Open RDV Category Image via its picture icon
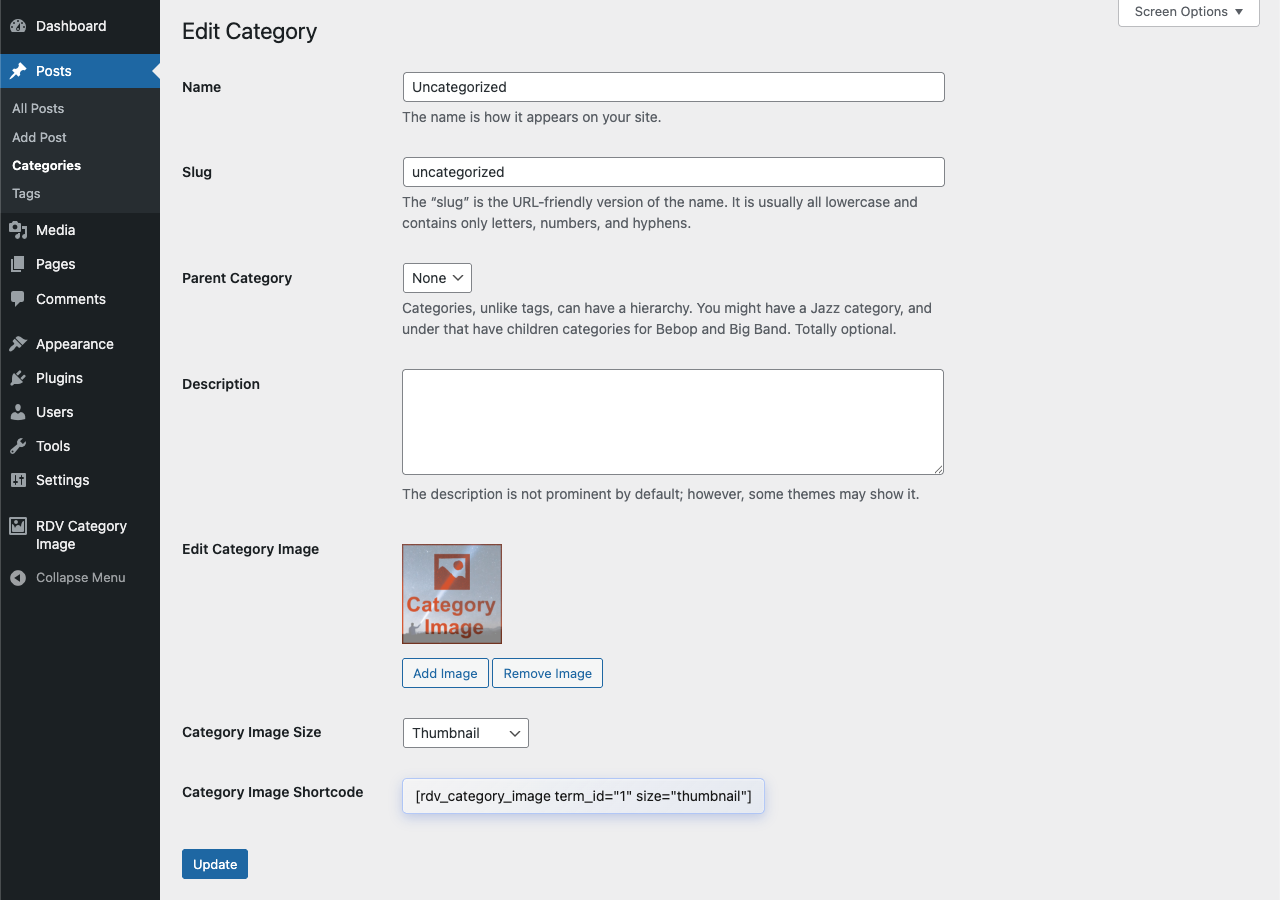Screen dimensions: 1280x900 [17, 525]
